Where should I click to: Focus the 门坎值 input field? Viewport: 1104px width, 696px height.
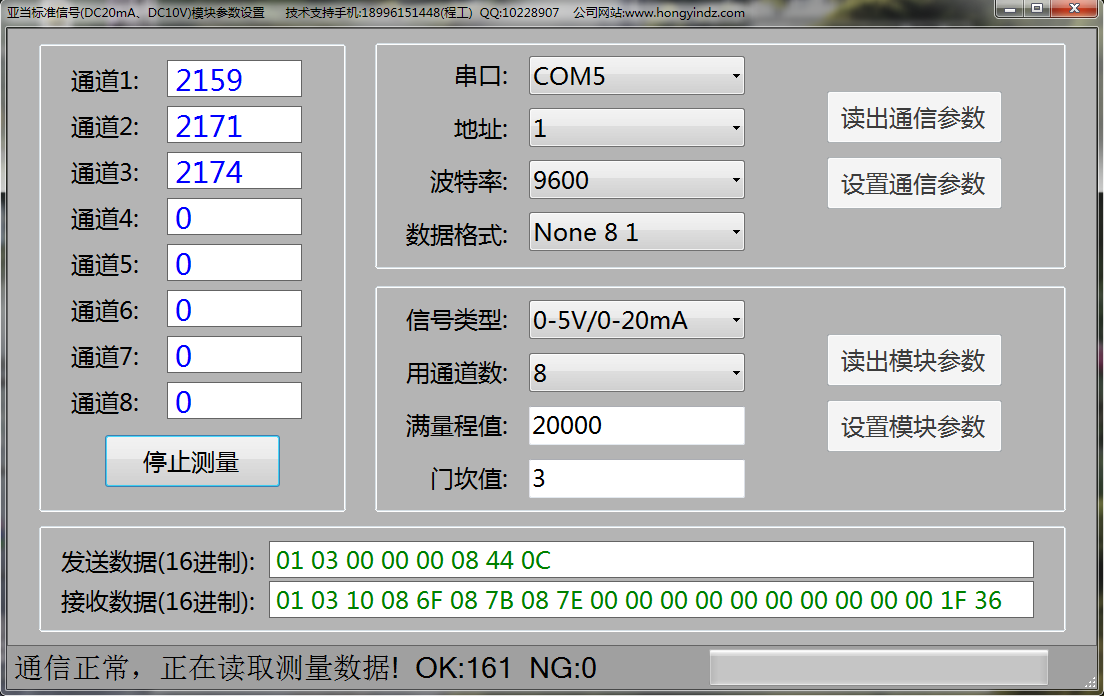636,478
